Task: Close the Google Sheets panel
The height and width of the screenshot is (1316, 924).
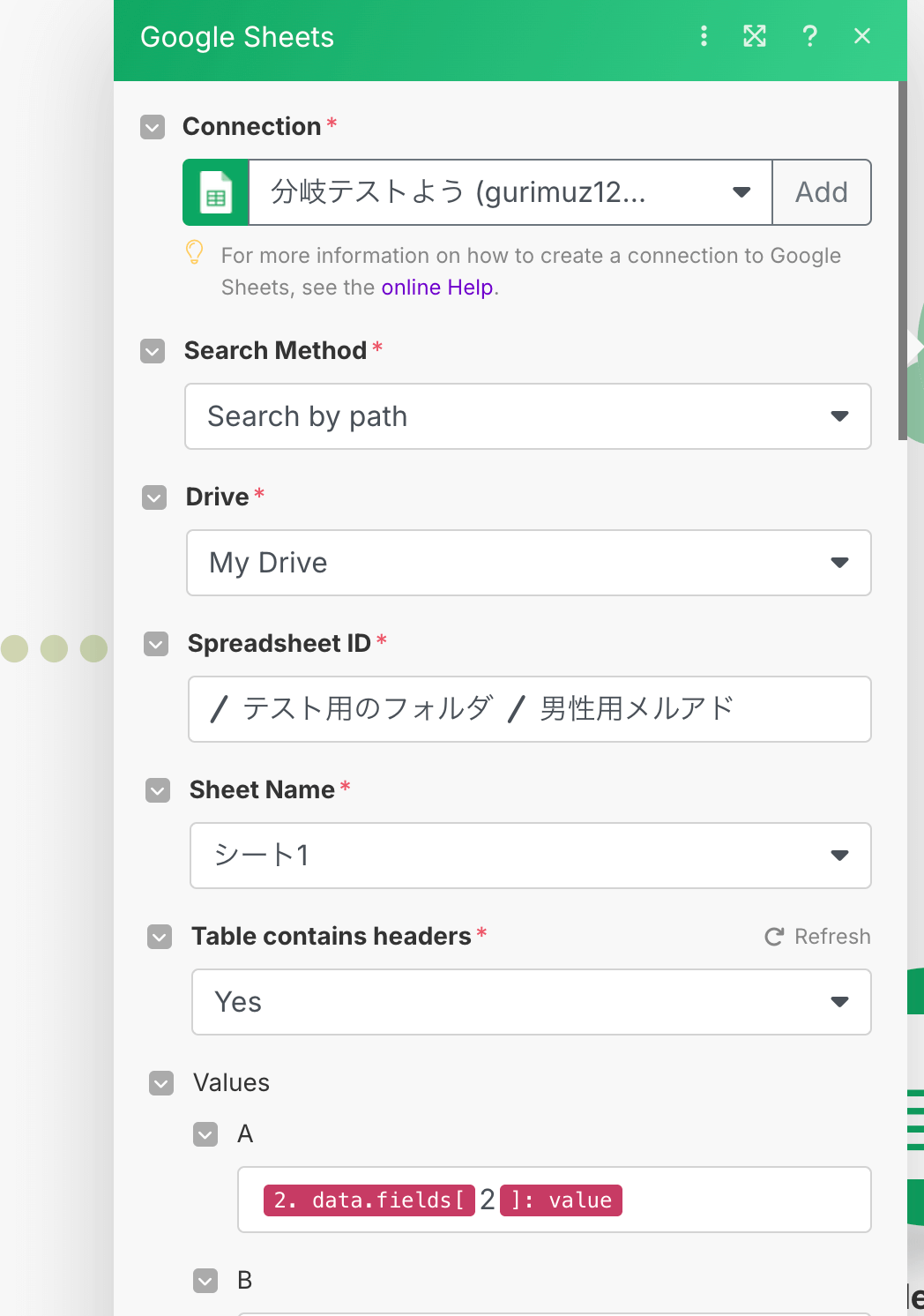Action: 862,36
